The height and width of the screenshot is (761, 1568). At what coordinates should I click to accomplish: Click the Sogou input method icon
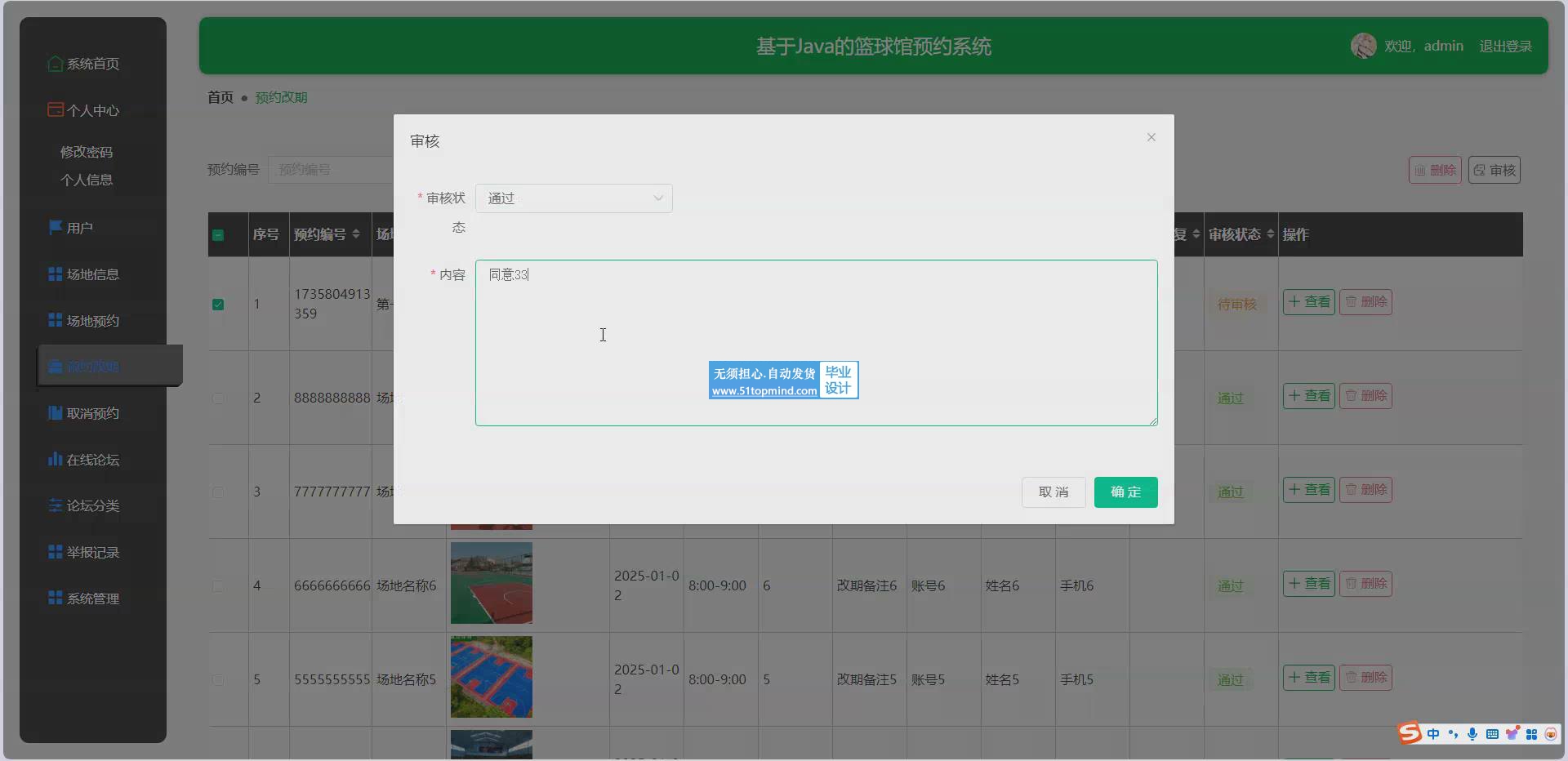pyautogui.click(x=1410, y=733)
